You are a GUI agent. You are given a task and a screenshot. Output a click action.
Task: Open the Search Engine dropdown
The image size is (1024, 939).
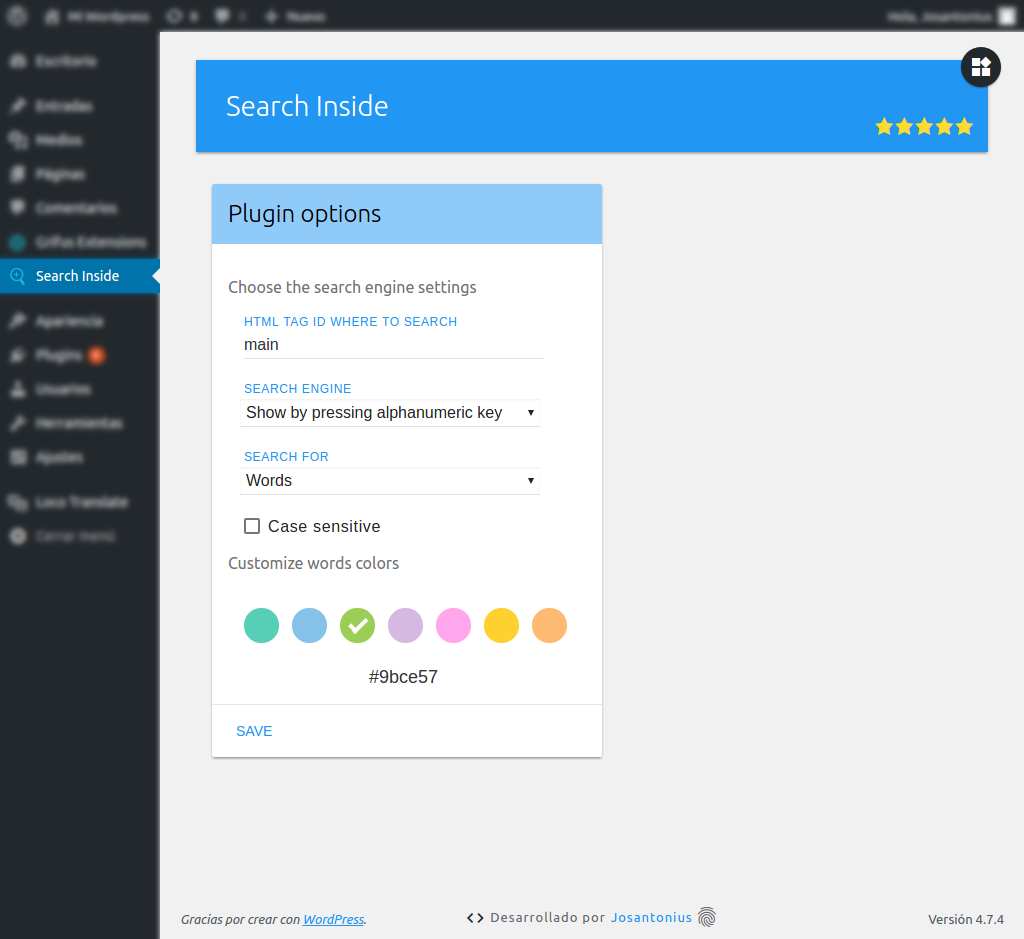point(390,413)
